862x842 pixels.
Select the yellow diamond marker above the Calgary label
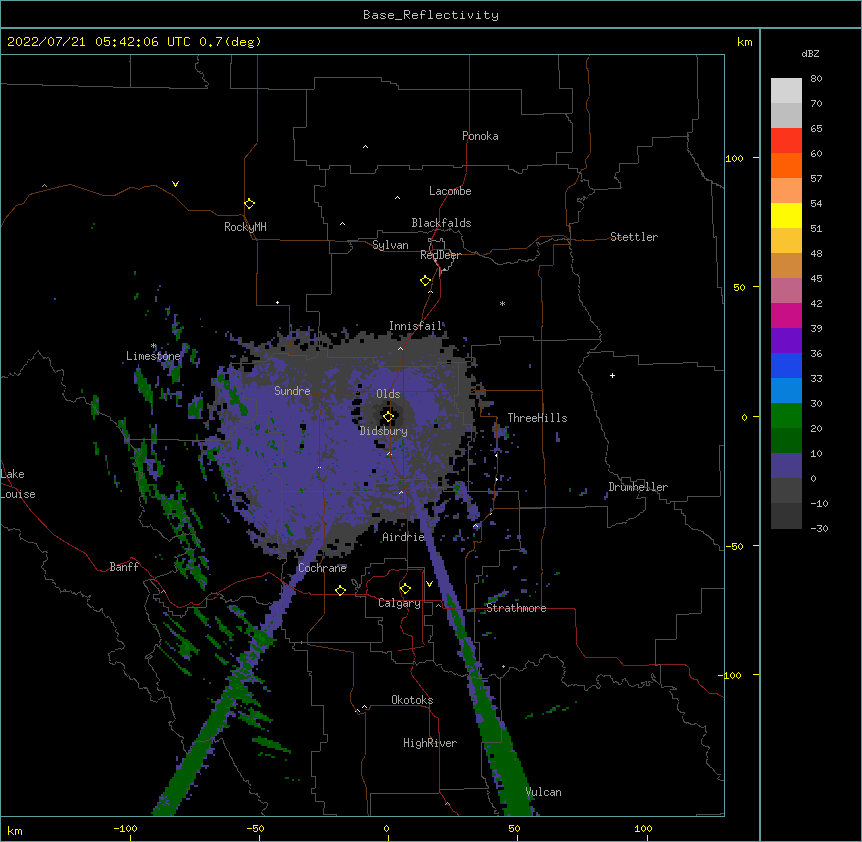(405, 589)
